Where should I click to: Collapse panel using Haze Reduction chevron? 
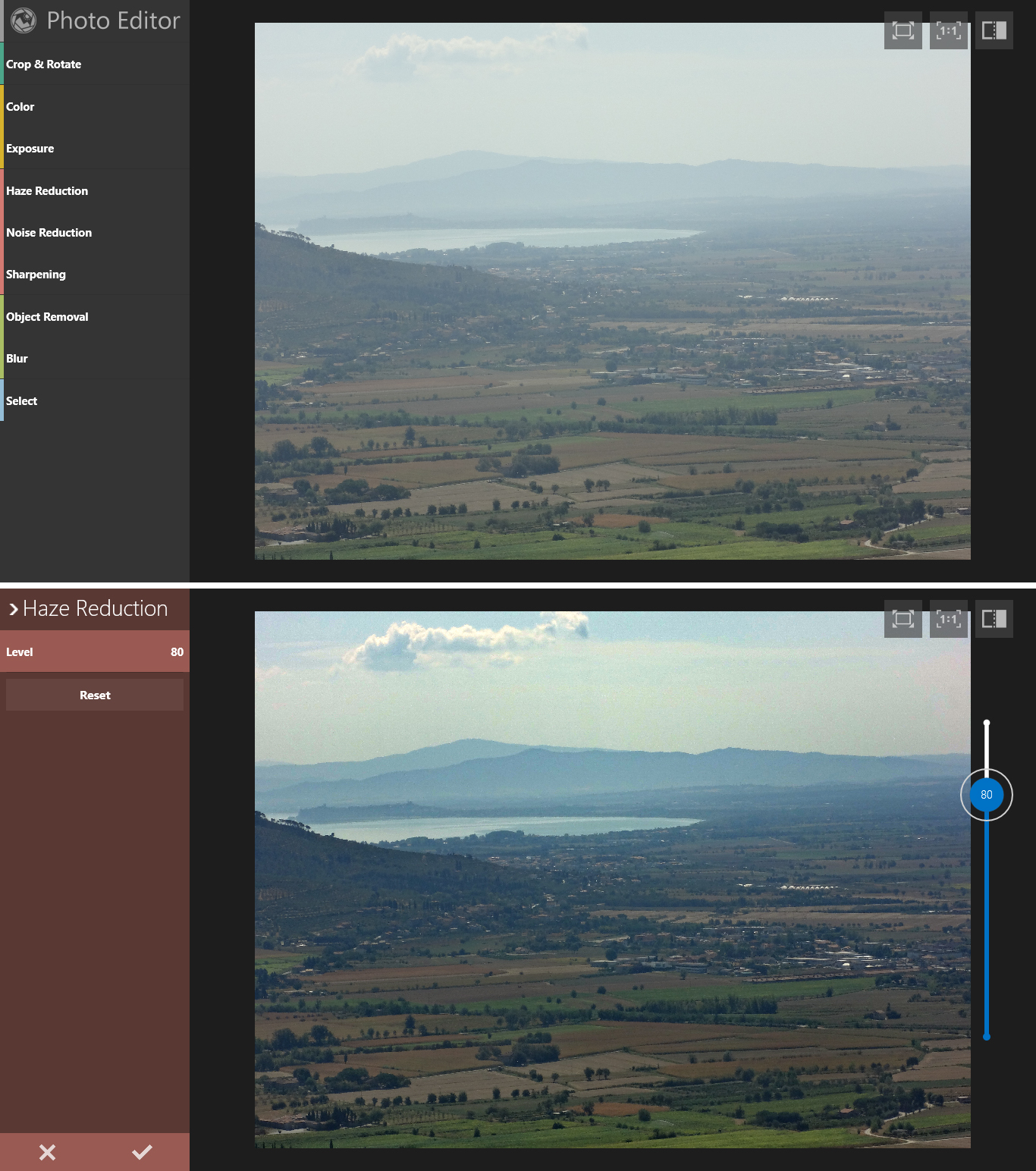coord(13,609)
